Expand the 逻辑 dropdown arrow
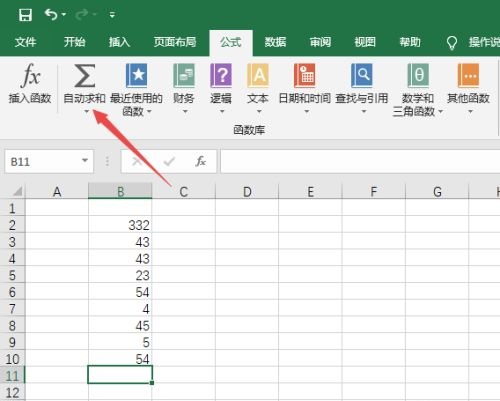The height and width of the screenshot is (401, 500). click(222, 111)
